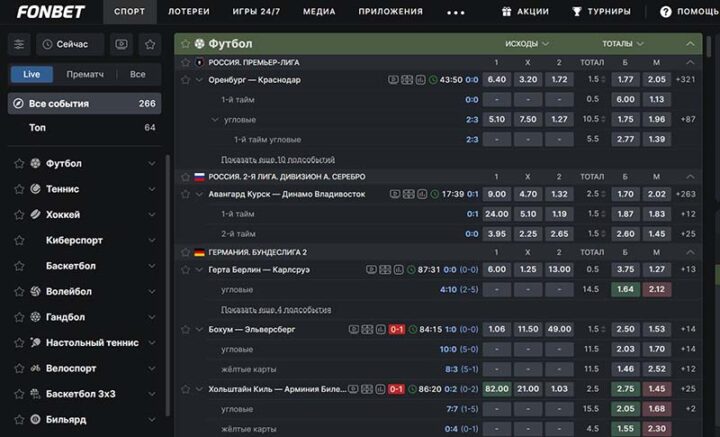Viewport: 720px width, 437px height.
Task: Open the filter settings sliders icon
Action: point(19,44)
